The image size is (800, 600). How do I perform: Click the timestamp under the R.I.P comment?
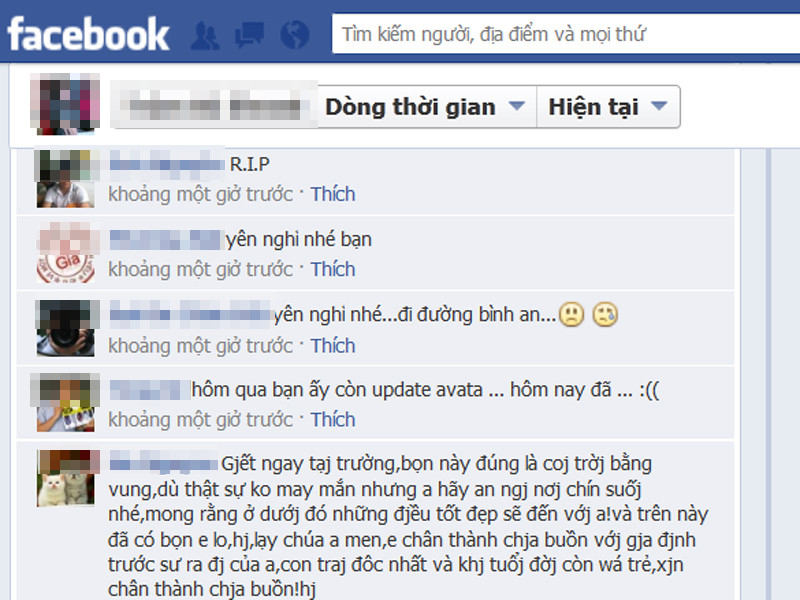[201, 194]
